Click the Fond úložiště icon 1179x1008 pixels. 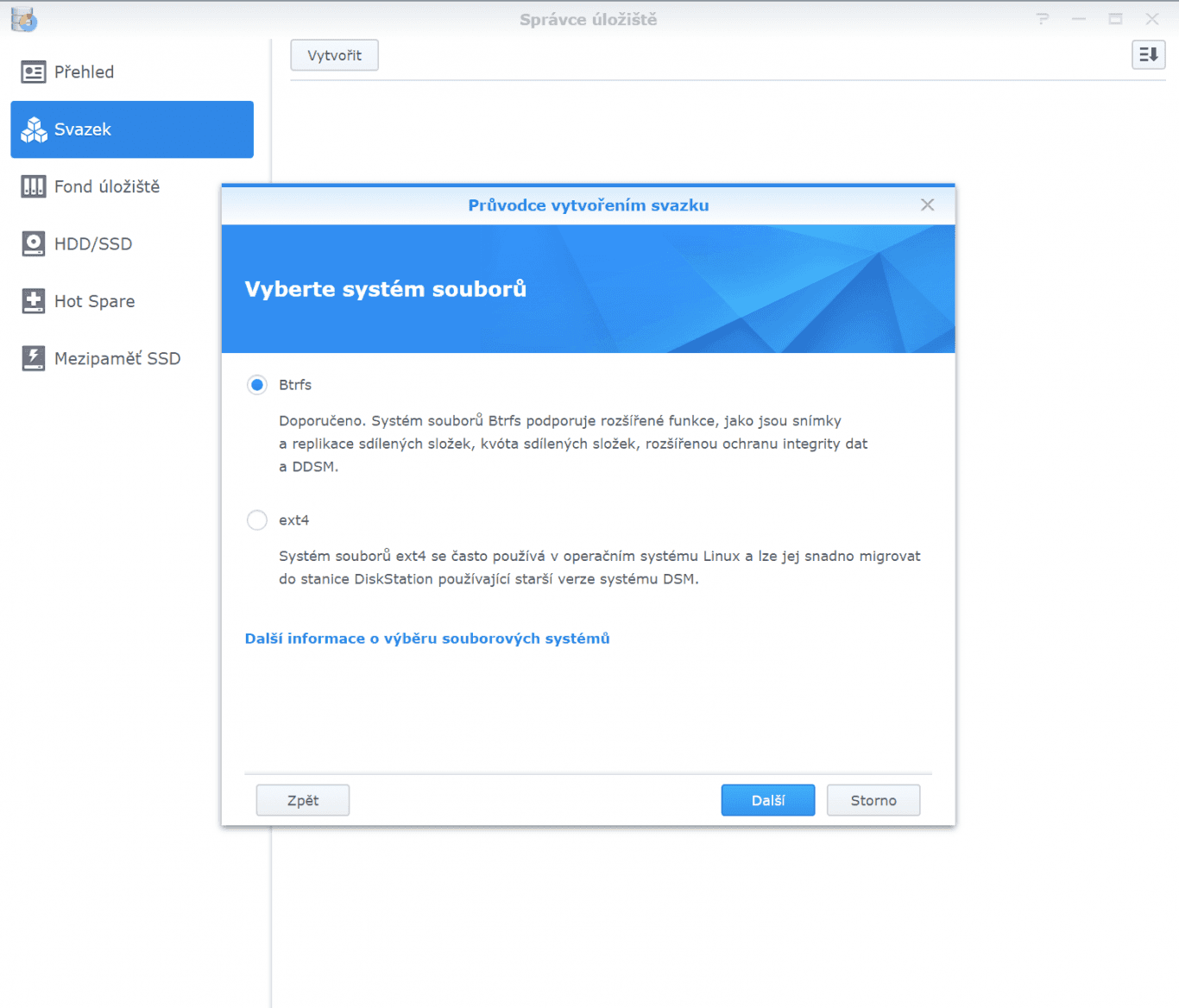[34, 186]
